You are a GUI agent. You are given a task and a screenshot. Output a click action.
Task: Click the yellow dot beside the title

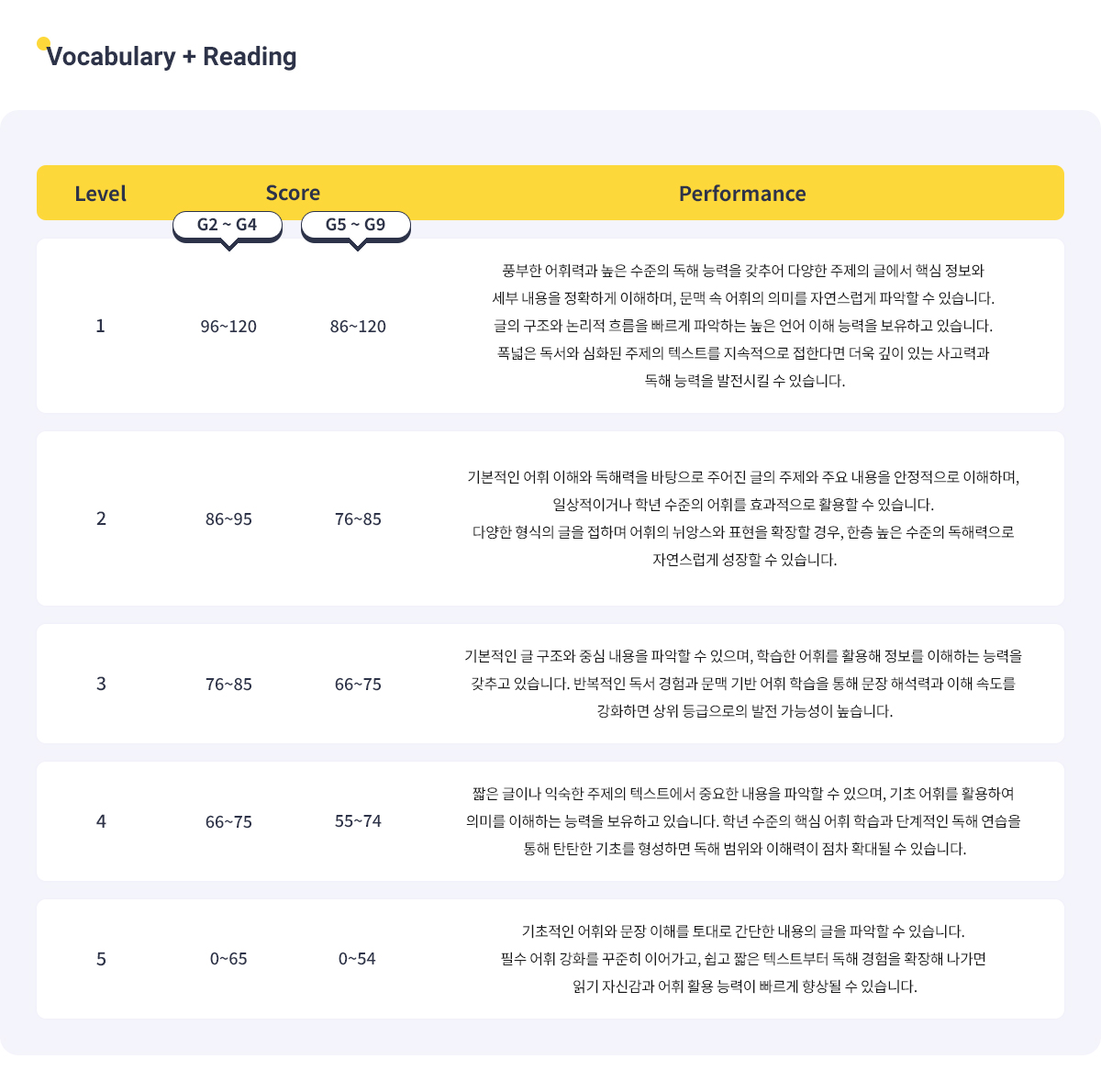[43, 43]
